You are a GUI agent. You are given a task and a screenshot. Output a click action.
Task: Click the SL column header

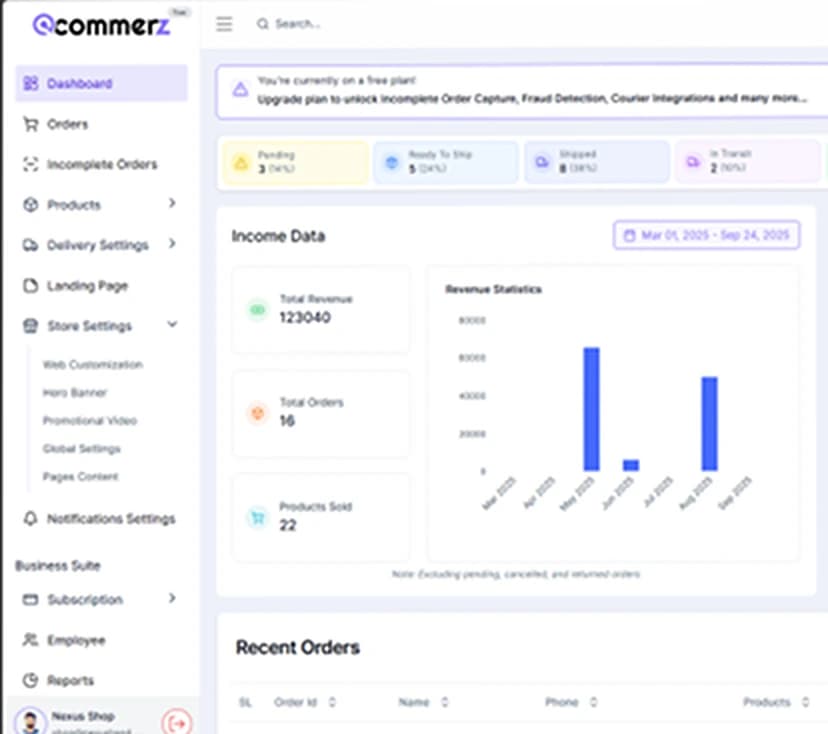245,702
